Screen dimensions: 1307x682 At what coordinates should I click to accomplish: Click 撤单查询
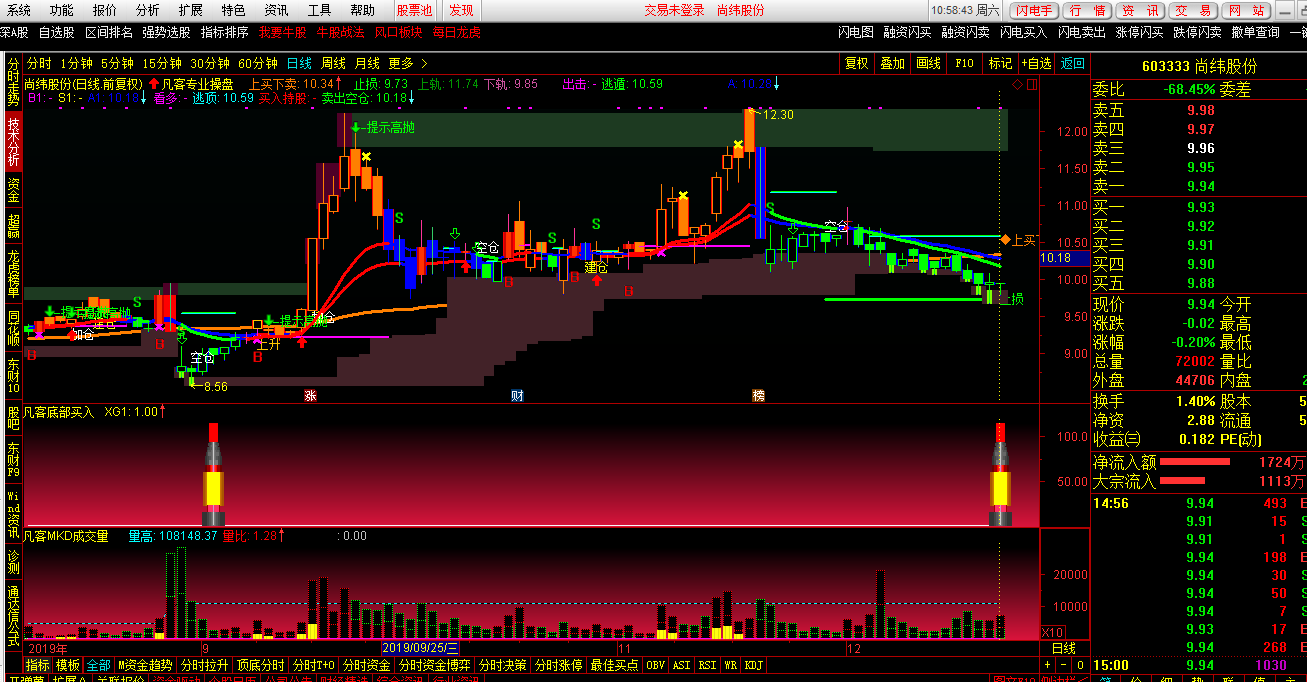point(1256,32)
